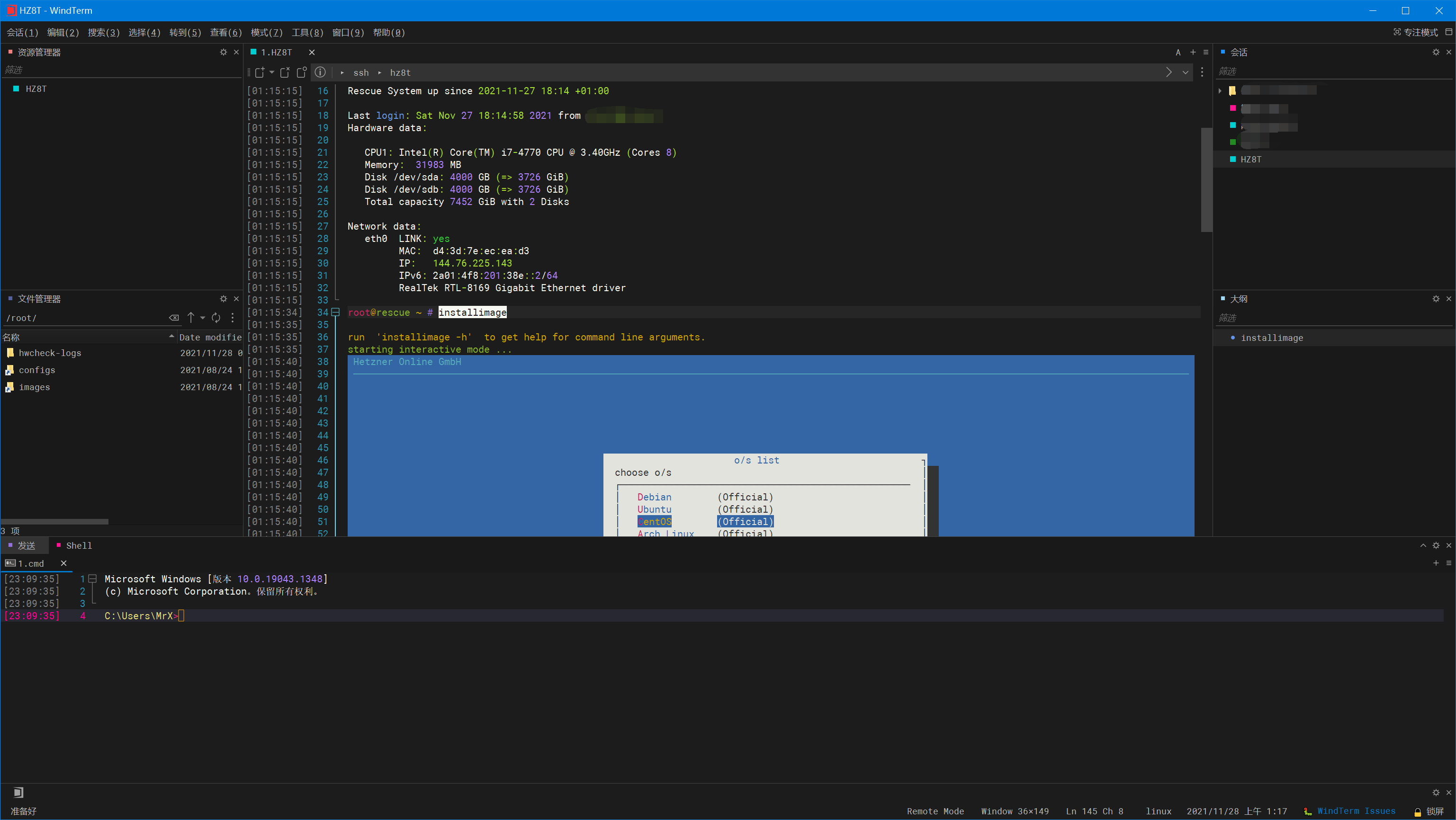Open 文件管理器 panel settings gear
1456x820 pixels.
click(x=223, y=298)
